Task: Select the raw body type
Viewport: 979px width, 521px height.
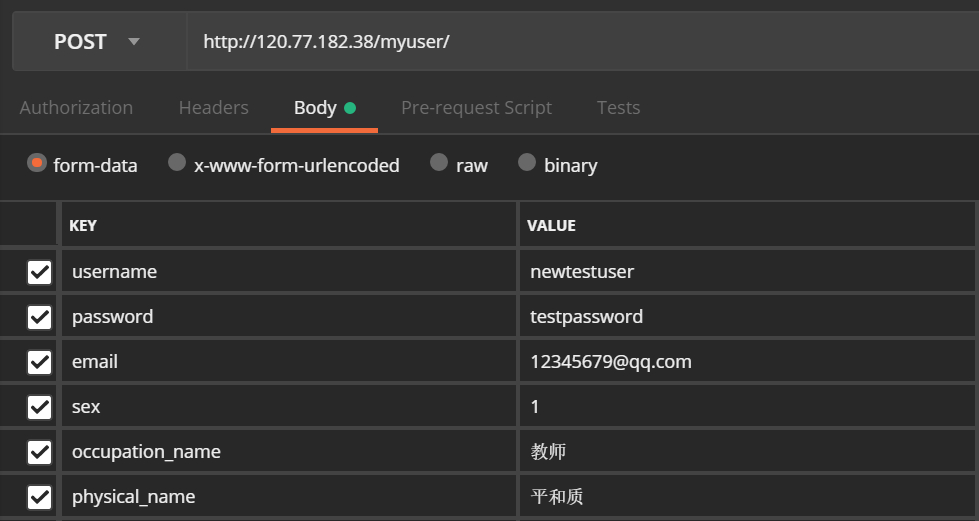Action: coord(439,163)
